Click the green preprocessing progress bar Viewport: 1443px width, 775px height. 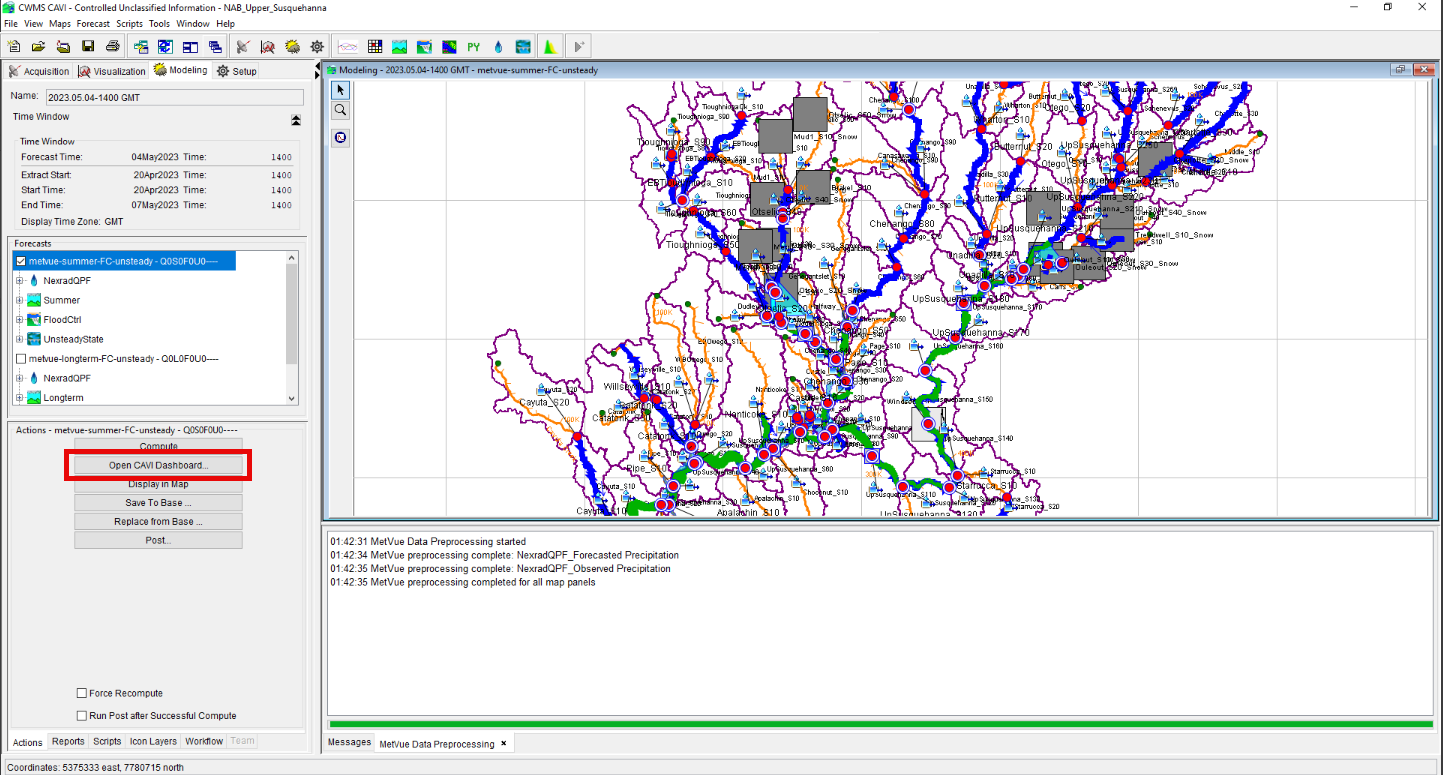pyautogui.click(x=880, y=724)
